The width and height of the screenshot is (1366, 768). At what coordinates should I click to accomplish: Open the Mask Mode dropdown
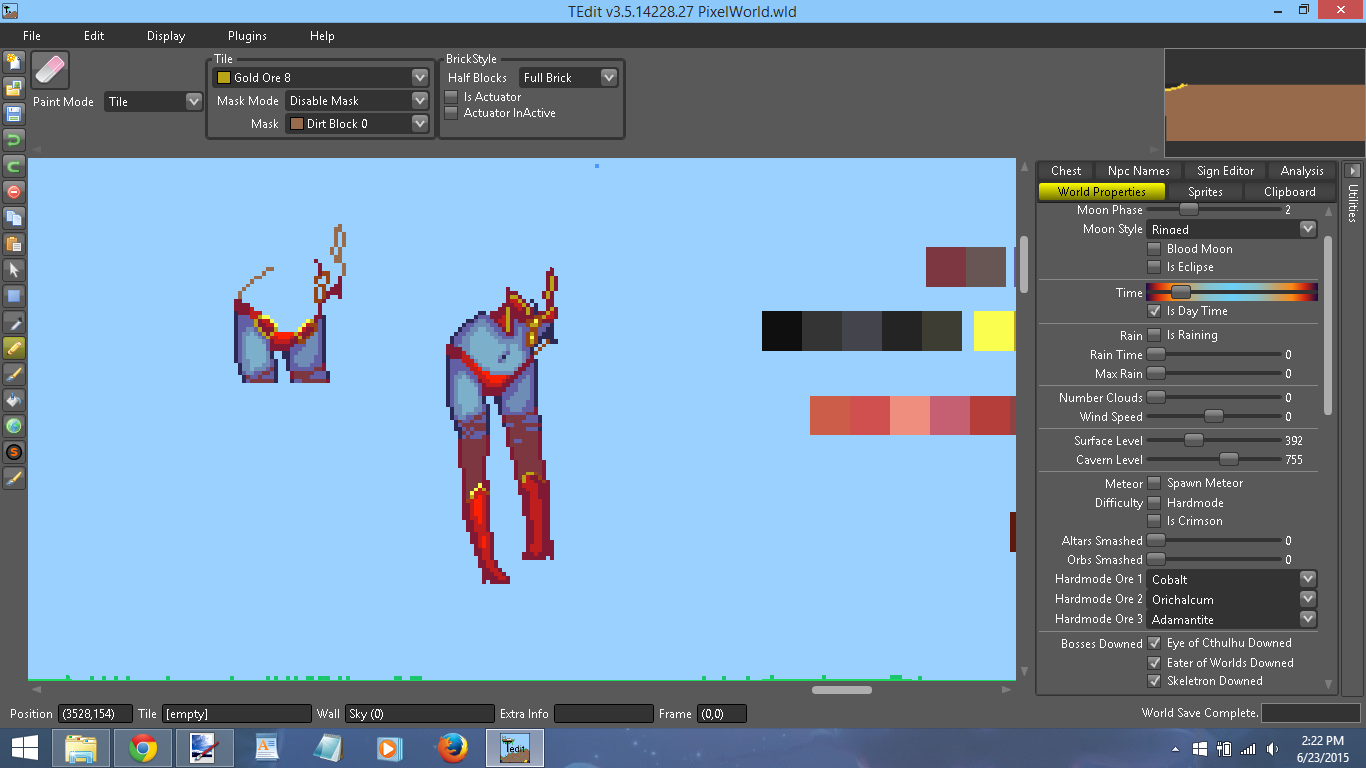pyautogui.click(x=357, y=100)
